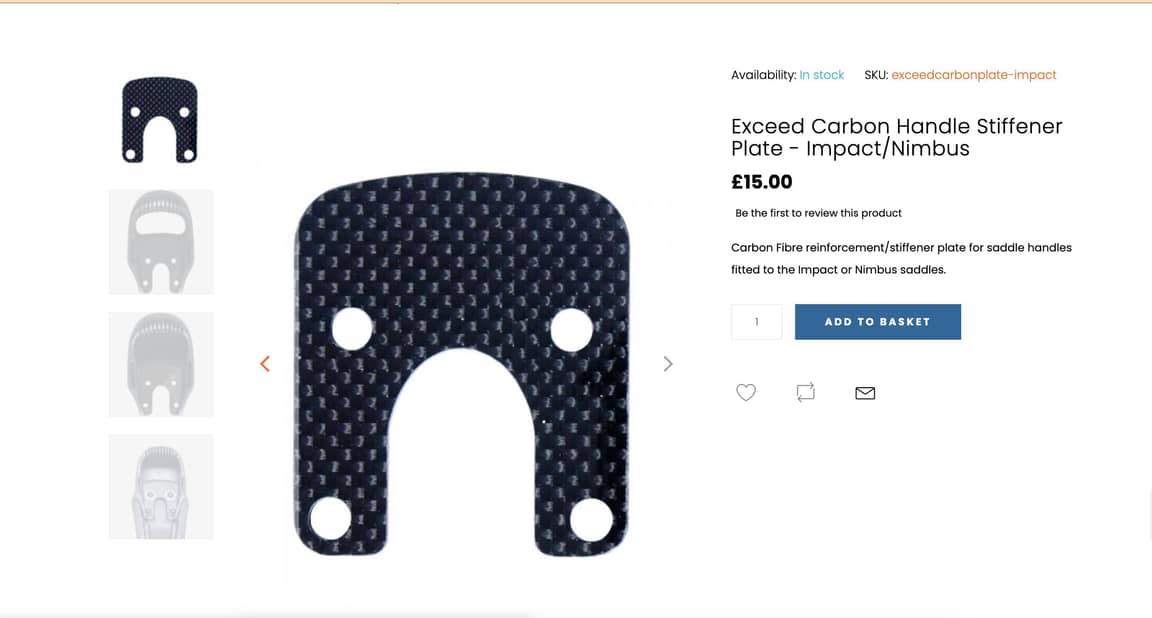Email this product to a friend
This screenshot has height=618, width=1152.
coord(865,393)
